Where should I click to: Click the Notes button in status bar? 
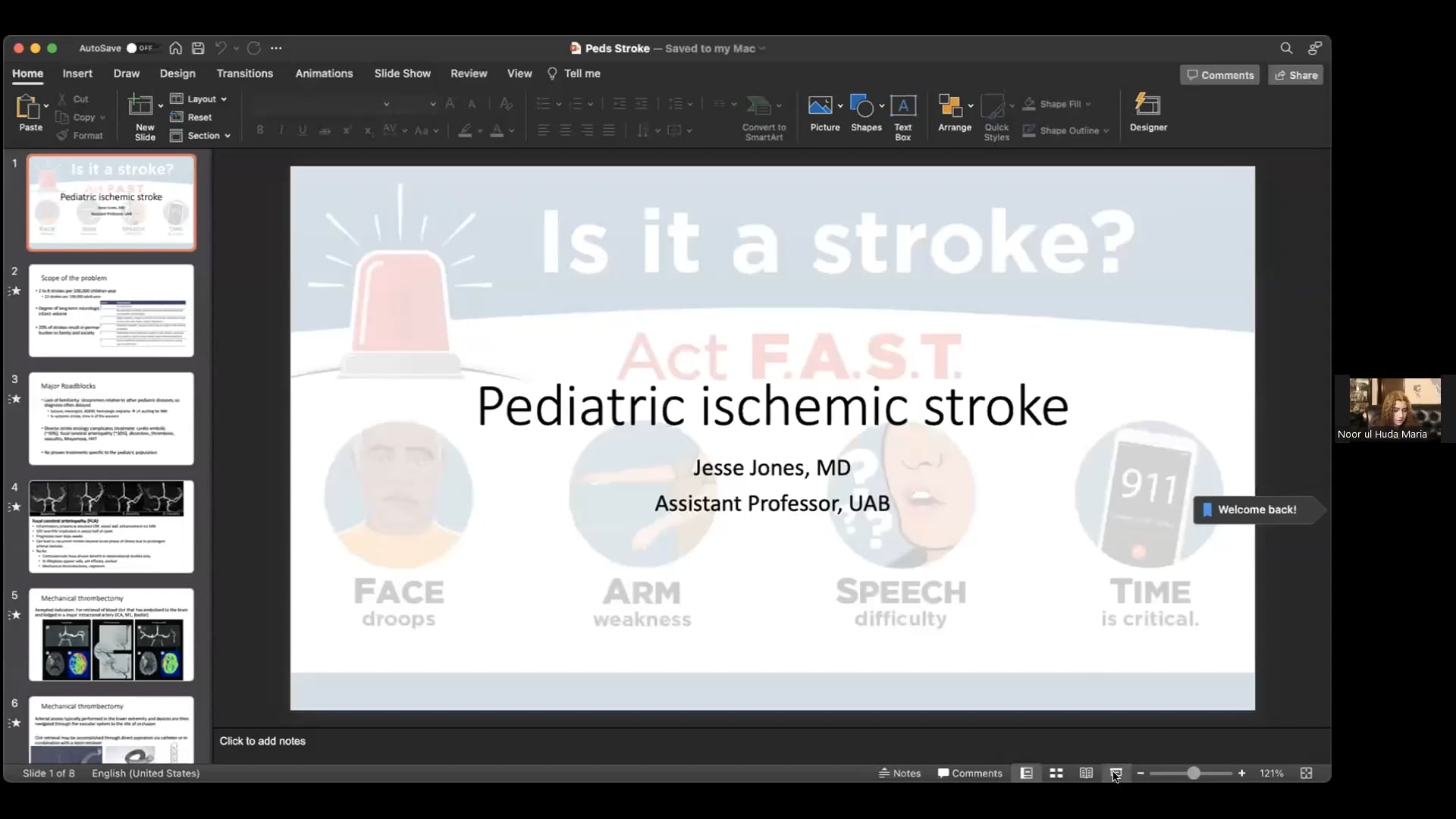pyautogui.click(x=899, y=773)
